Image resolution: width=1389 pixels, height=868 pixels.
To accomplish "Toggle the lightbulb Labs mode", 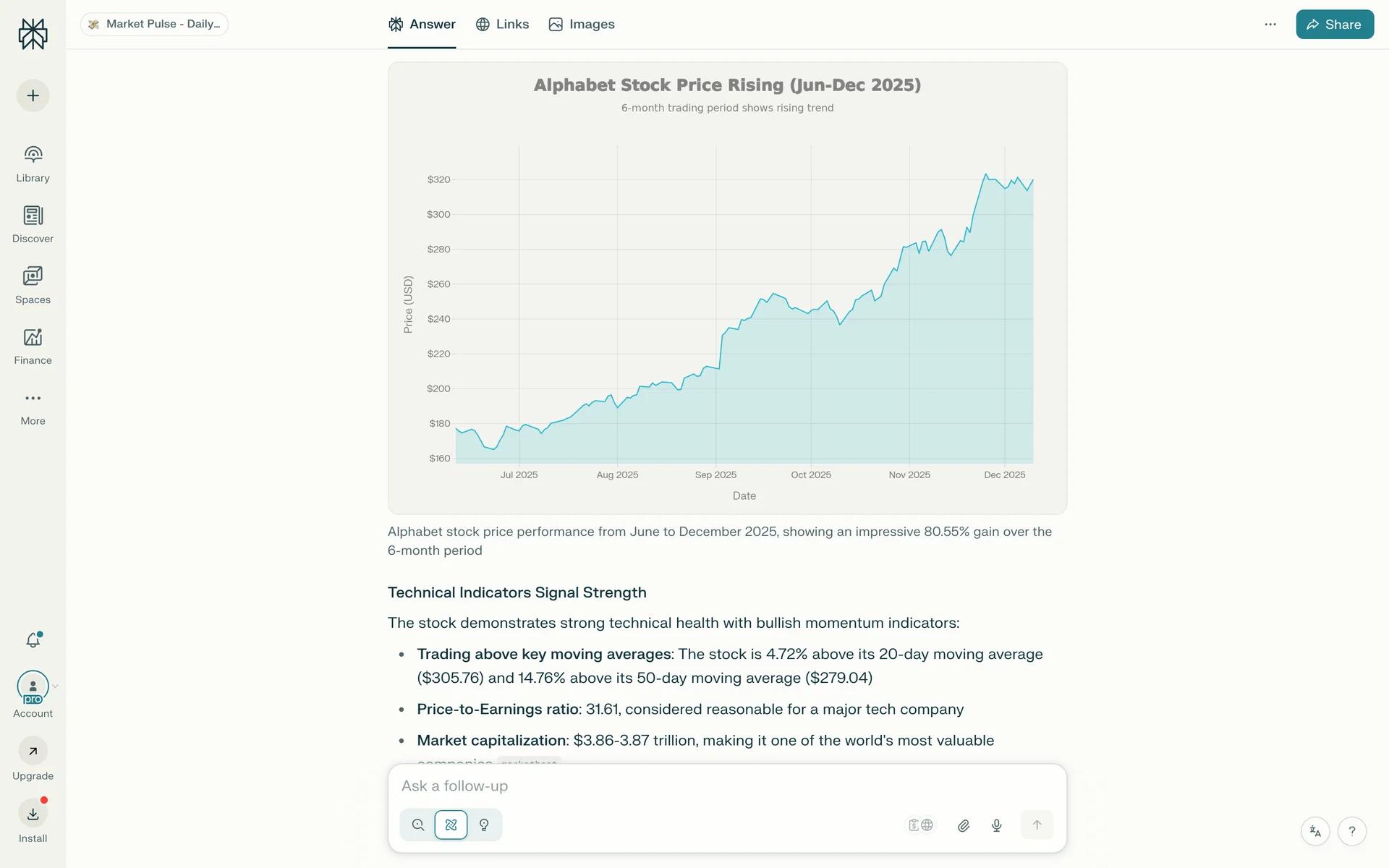I will pyautogui.click(x=485, y=825).
